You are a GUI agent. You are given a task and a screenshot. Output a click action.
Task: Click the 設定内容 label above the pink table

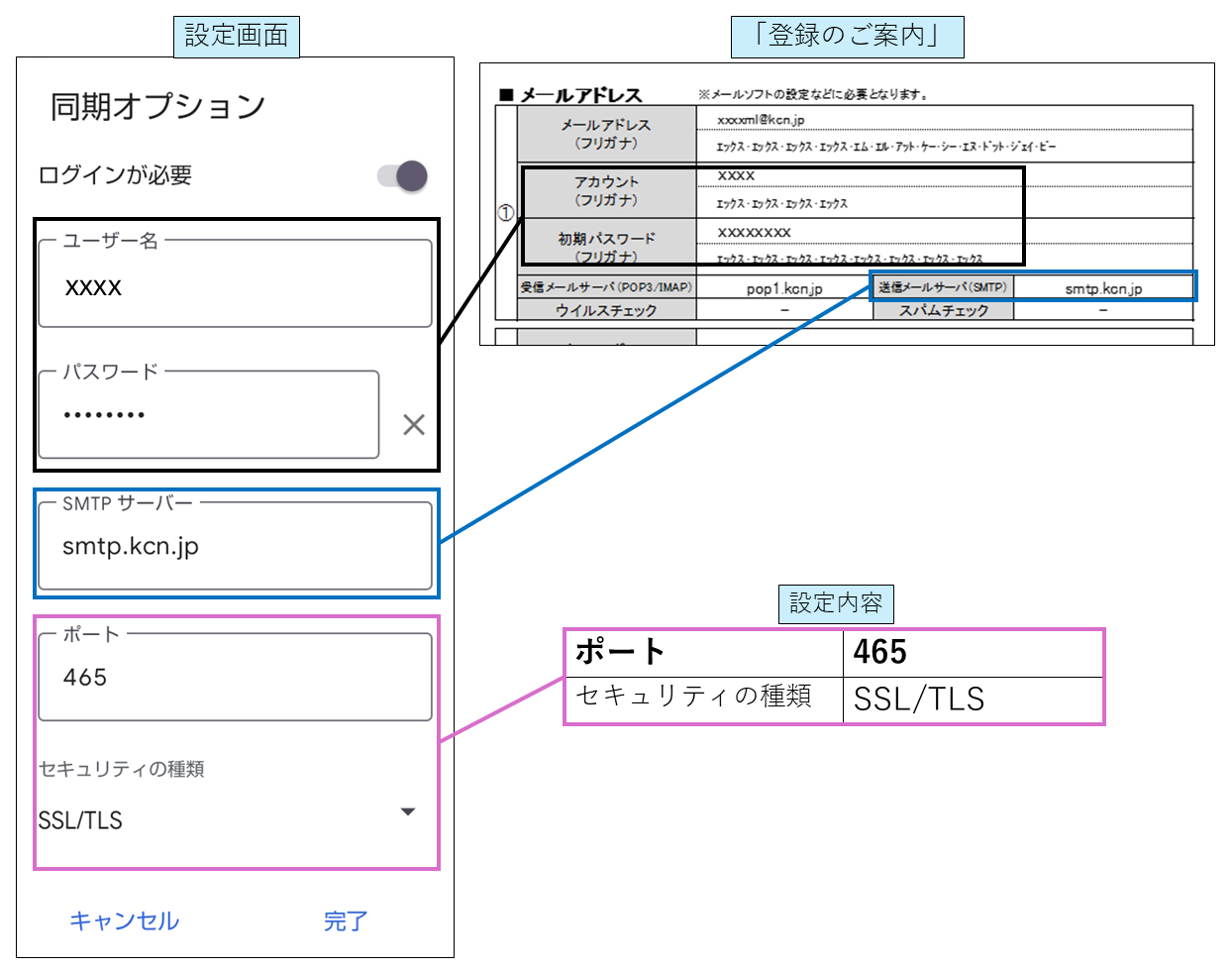(835, 603)
